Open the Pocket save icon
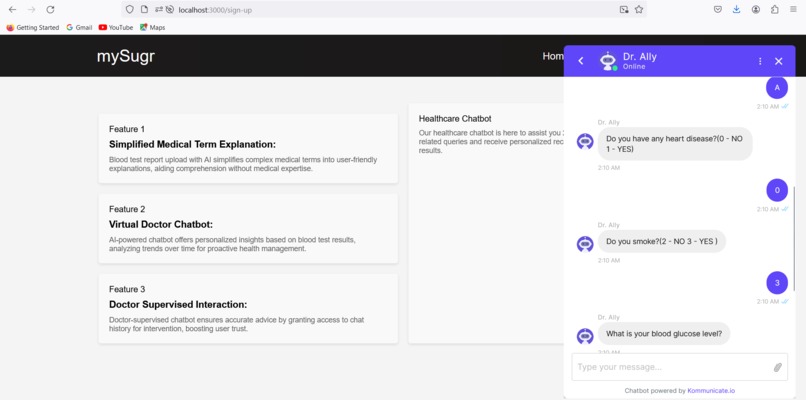 (718, 9)
